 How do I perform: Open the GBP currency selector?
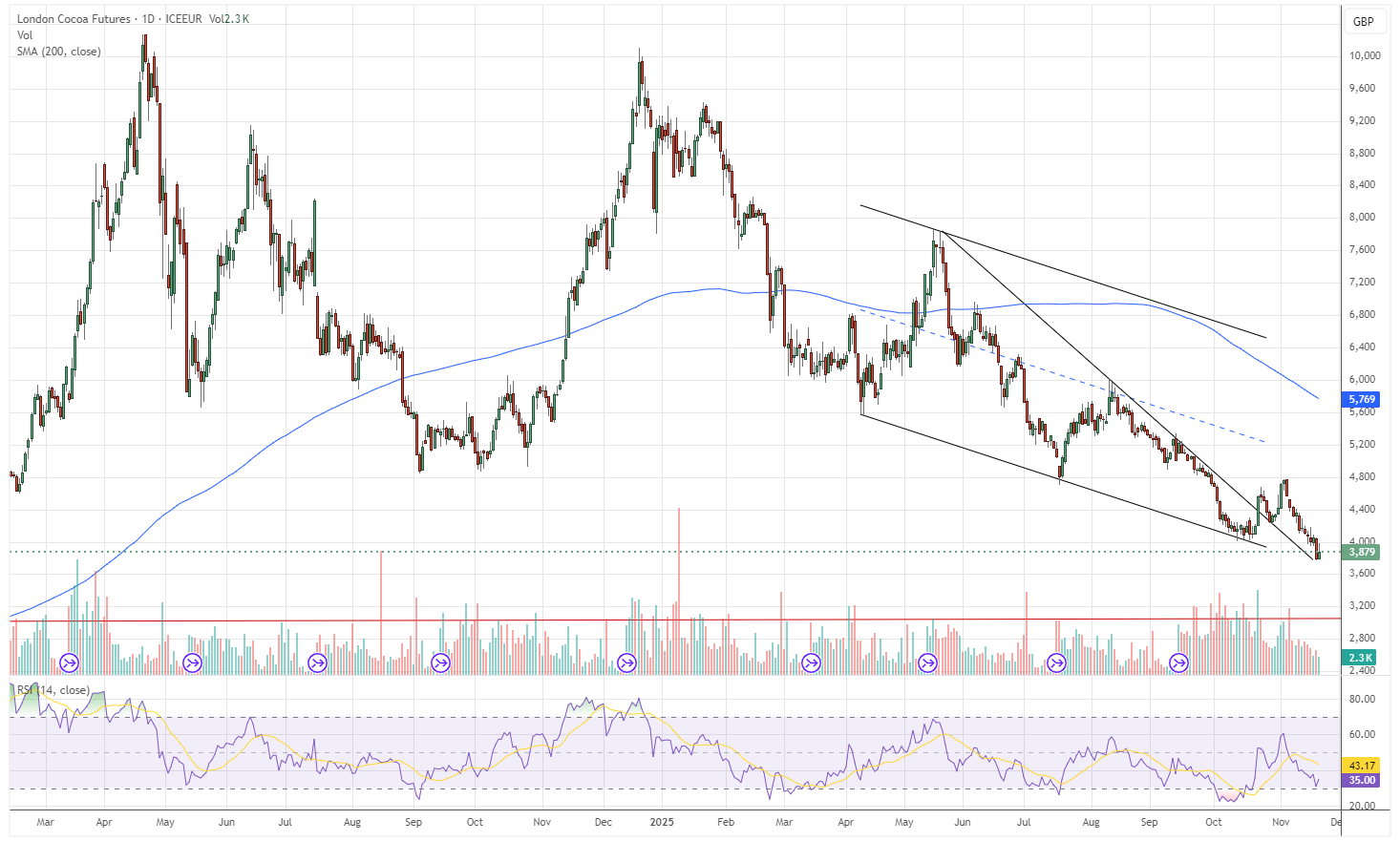tap(1363, 22)
